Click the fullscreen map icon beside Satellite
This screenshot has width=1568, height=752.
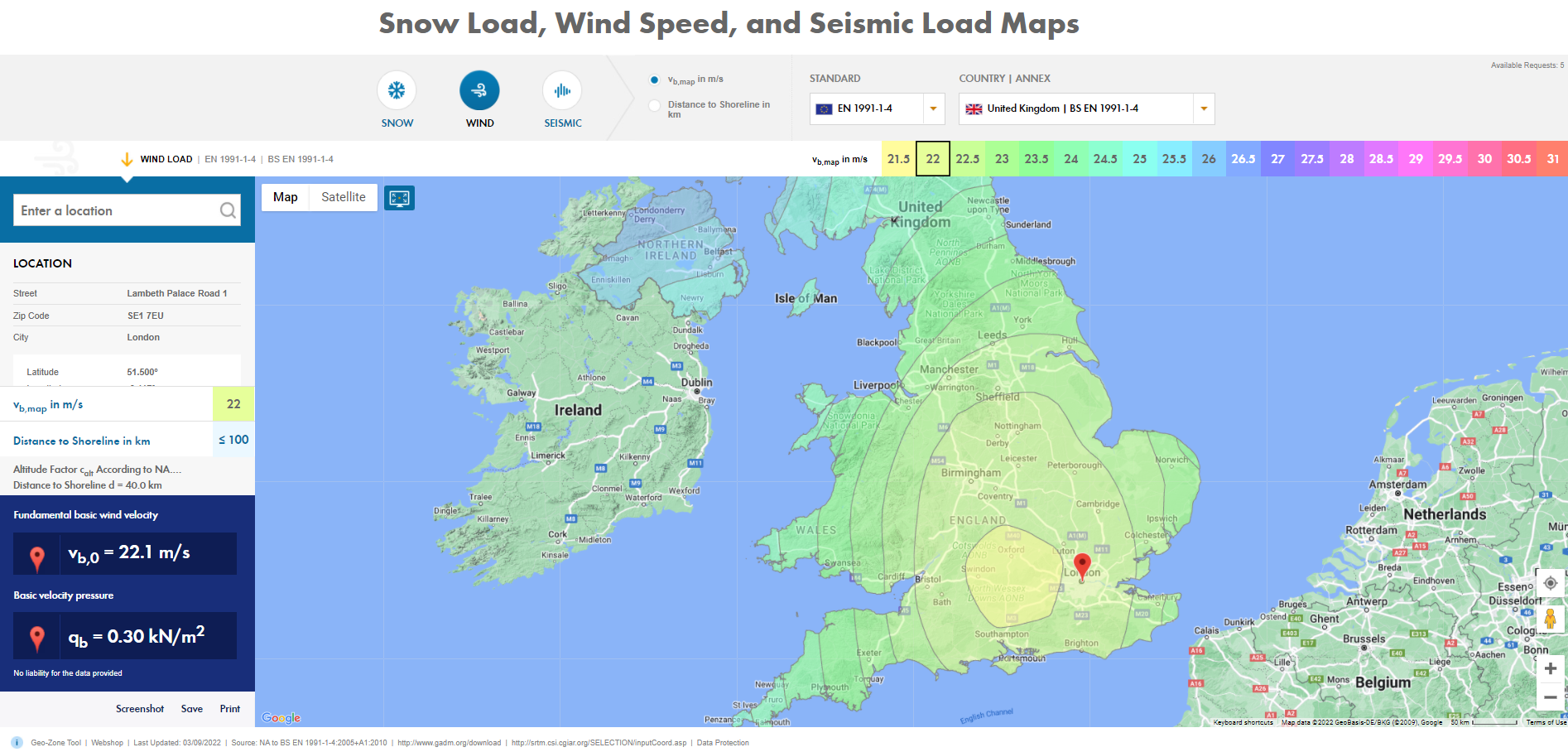(400, 197)
